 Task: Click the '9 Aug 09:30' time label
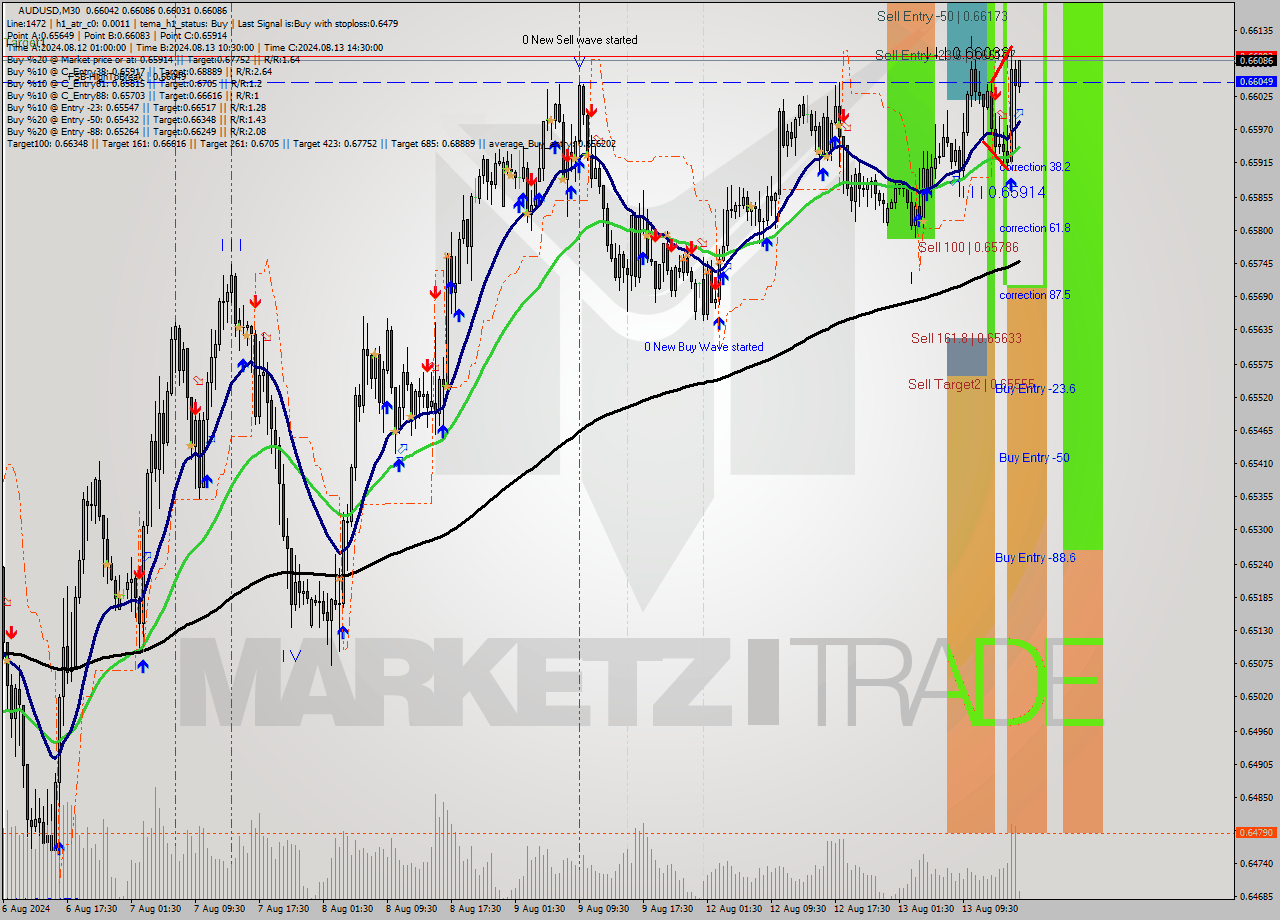(x=603, y=909)
